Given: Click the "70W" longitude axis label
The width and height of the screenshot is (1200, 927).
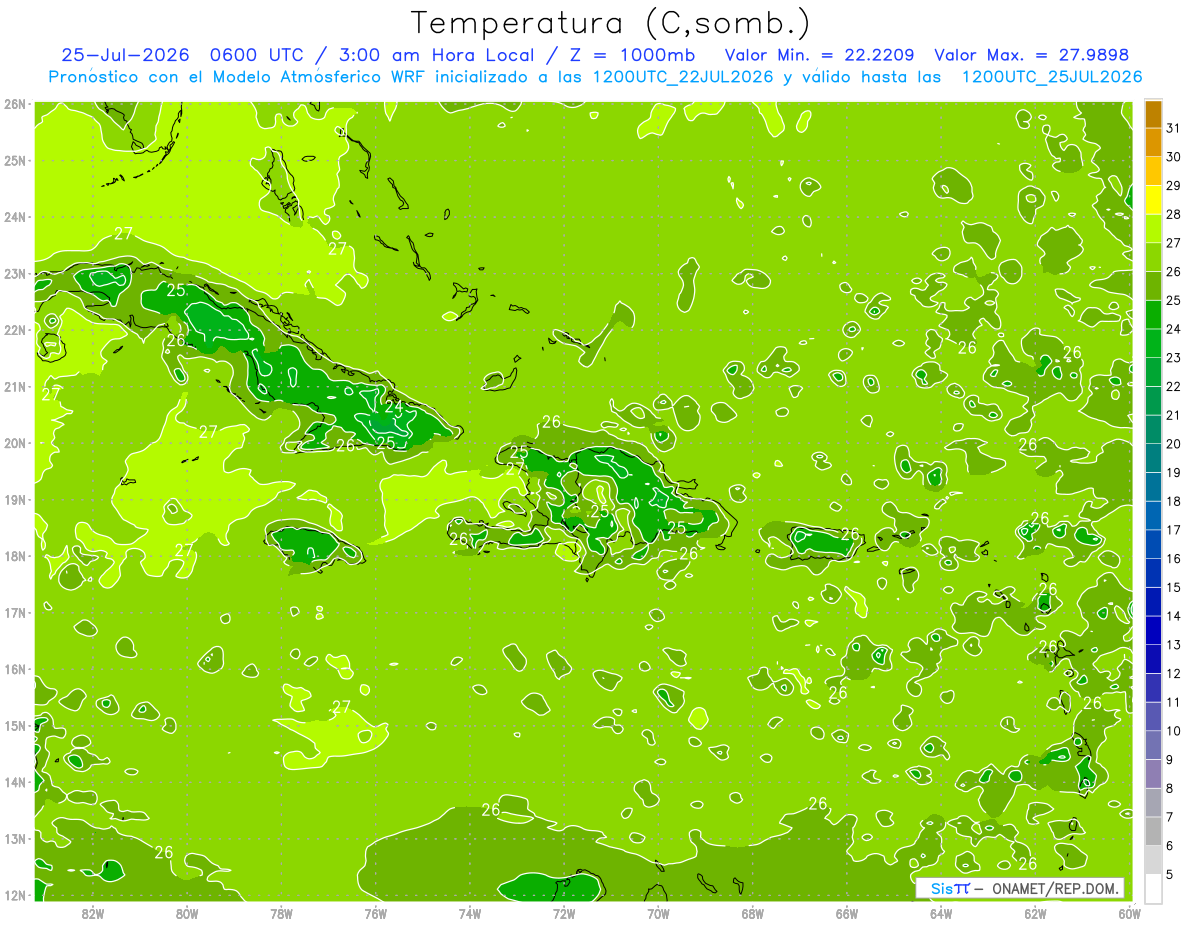Looking at the screenshot, I should [x=658, y=914].
